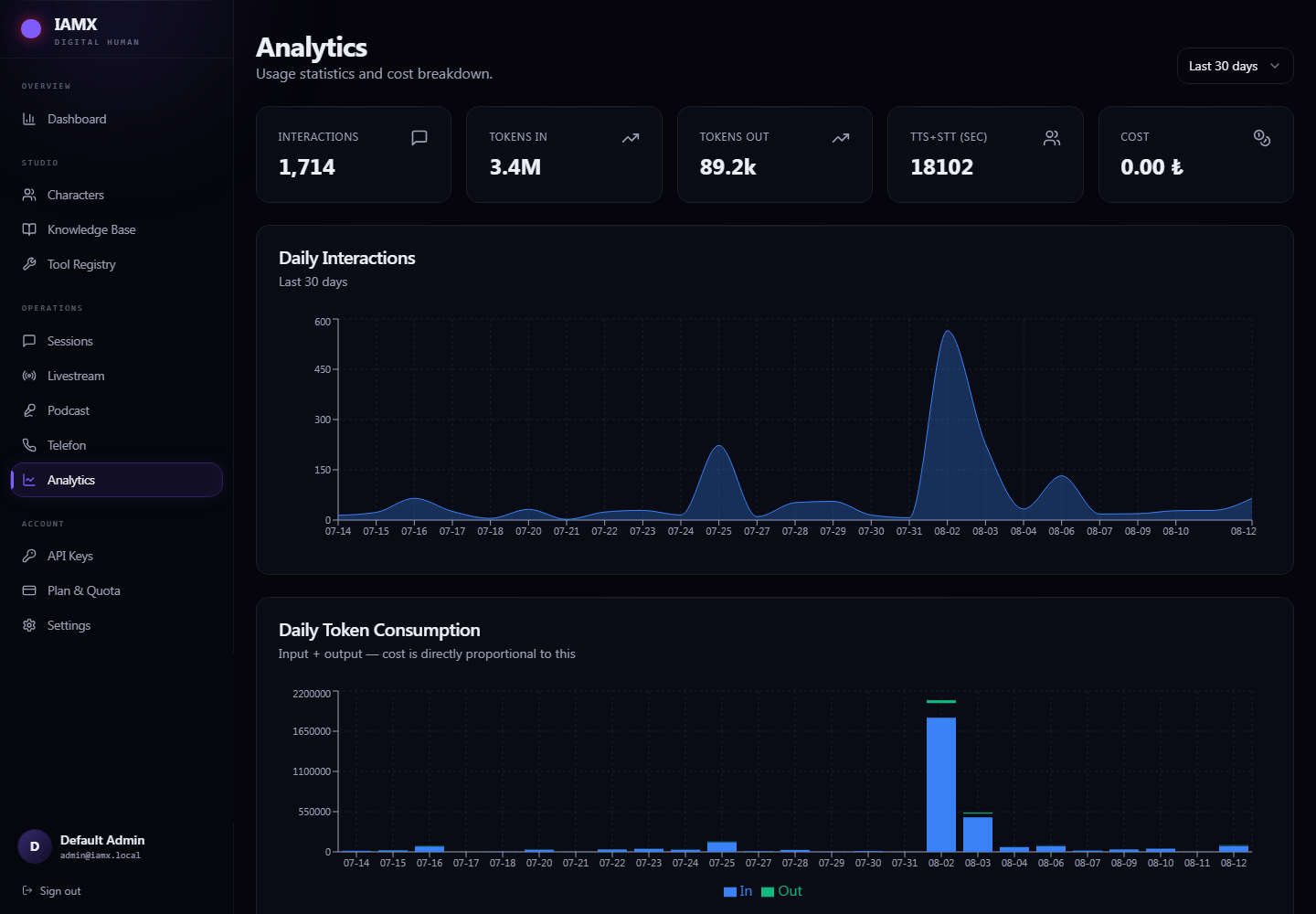Click the 18102 TTS+STT seconds value
1316x914 pixels.
click(x=942, y=167)
